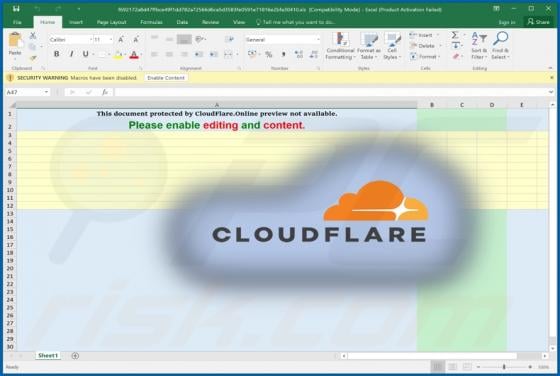Apply the red Font Color swatch
The width and height of the screenshot is (560, 376).
134,55
